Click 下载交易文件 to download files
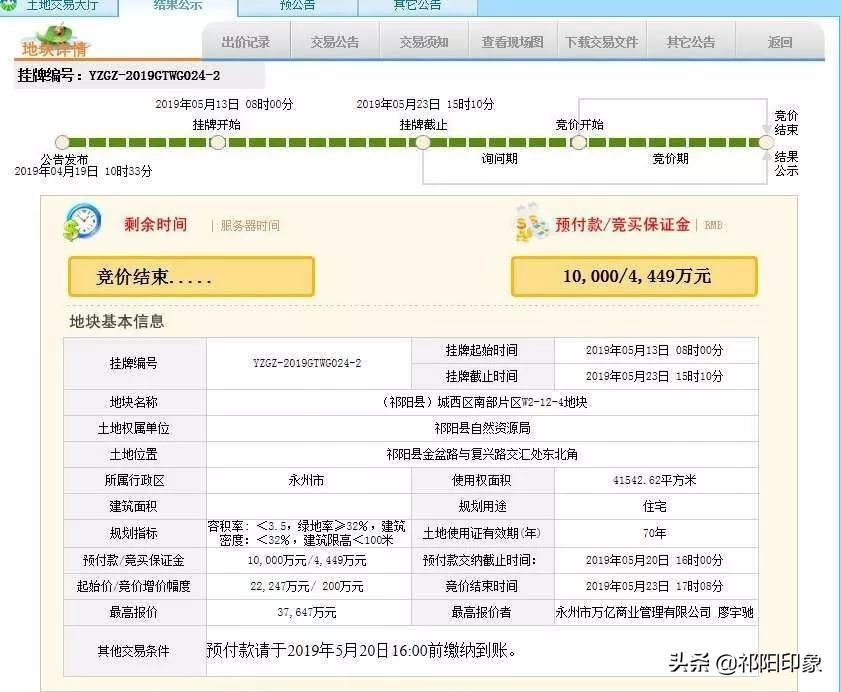This screenshot has height=692, width=841. [601, 43]
